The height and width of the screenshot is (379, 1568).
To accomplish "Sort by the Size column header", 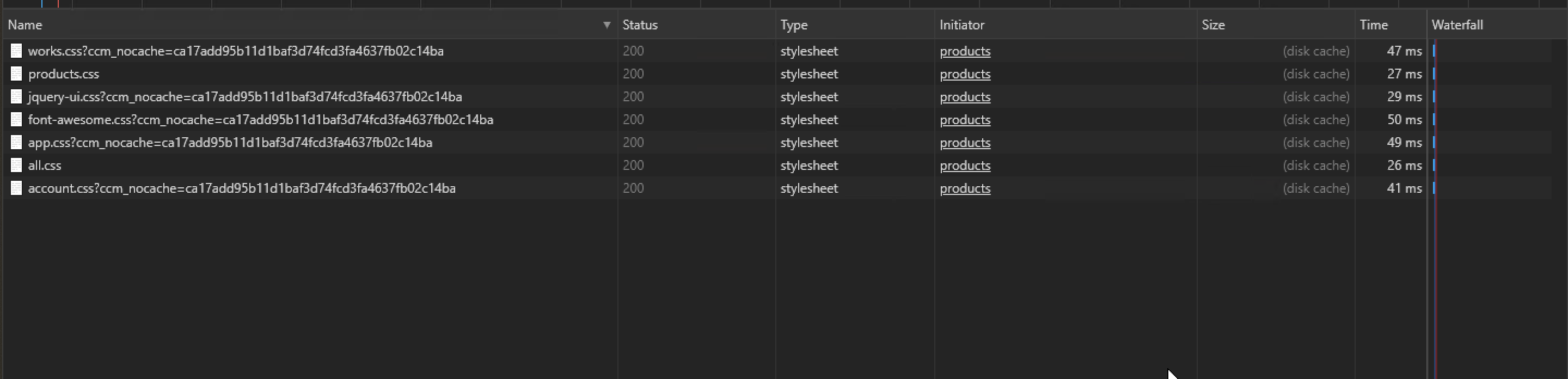I will (1276, 25).
